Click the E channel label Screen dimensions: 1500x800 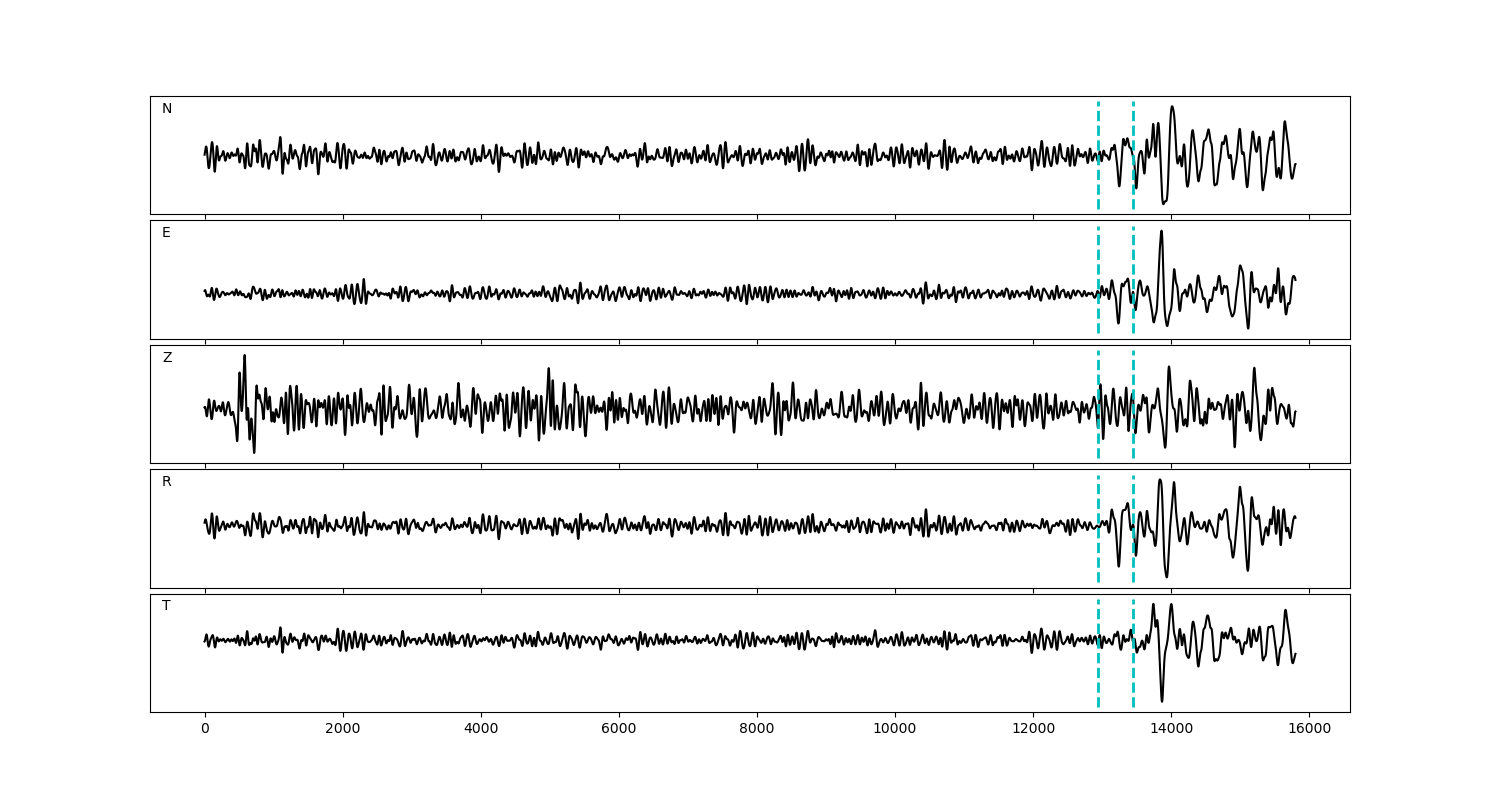click(x=166, y=233)
